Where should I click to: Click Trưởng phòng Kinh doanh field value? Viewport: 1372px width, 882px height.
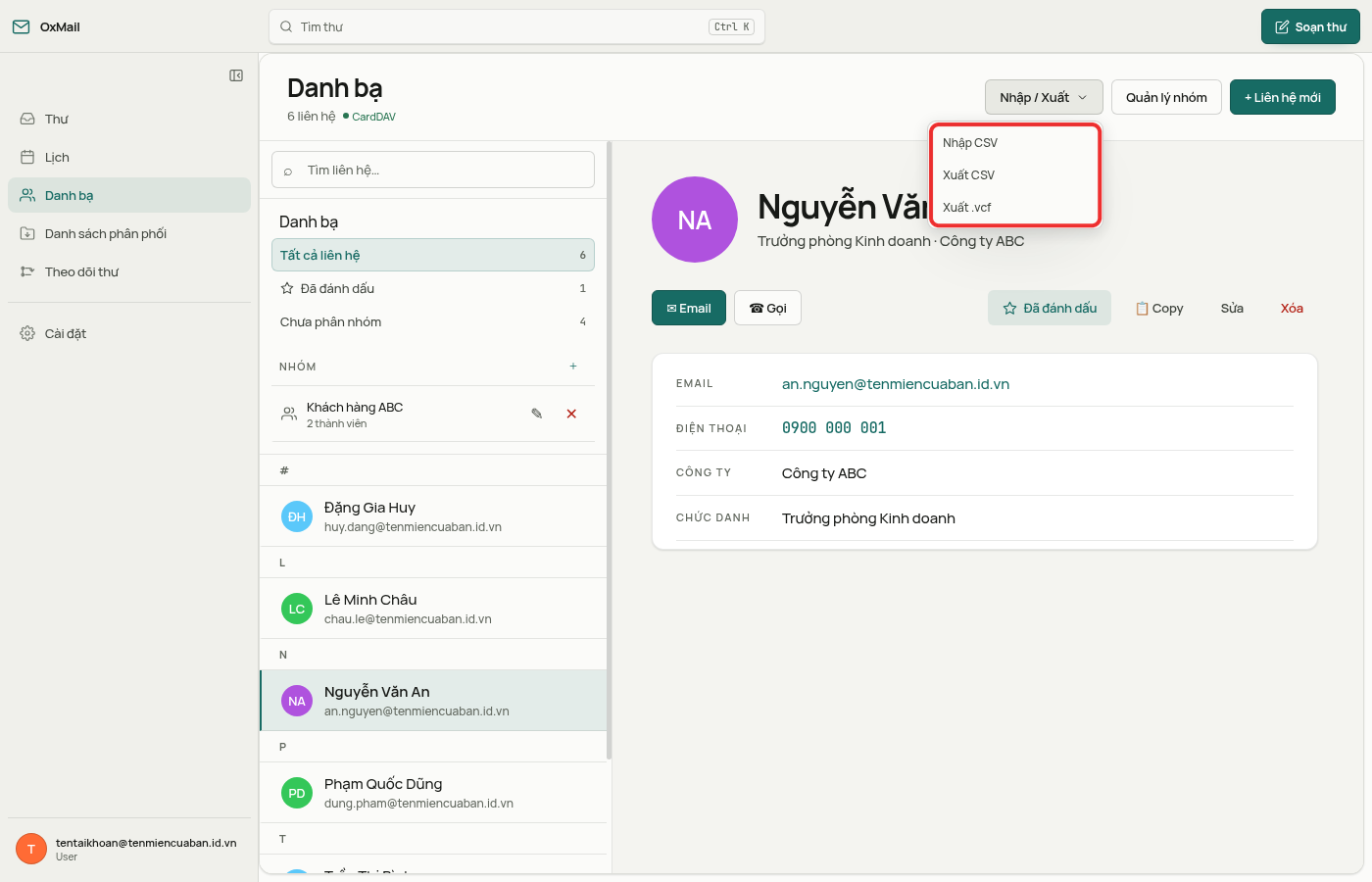tap(868, 518)
